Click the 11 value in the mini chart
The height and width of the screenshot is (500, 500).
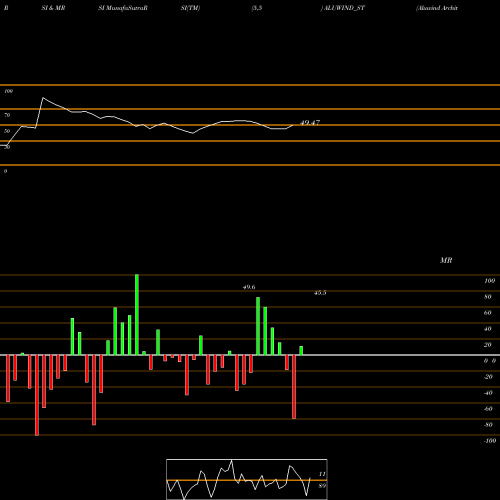point(322,474)
